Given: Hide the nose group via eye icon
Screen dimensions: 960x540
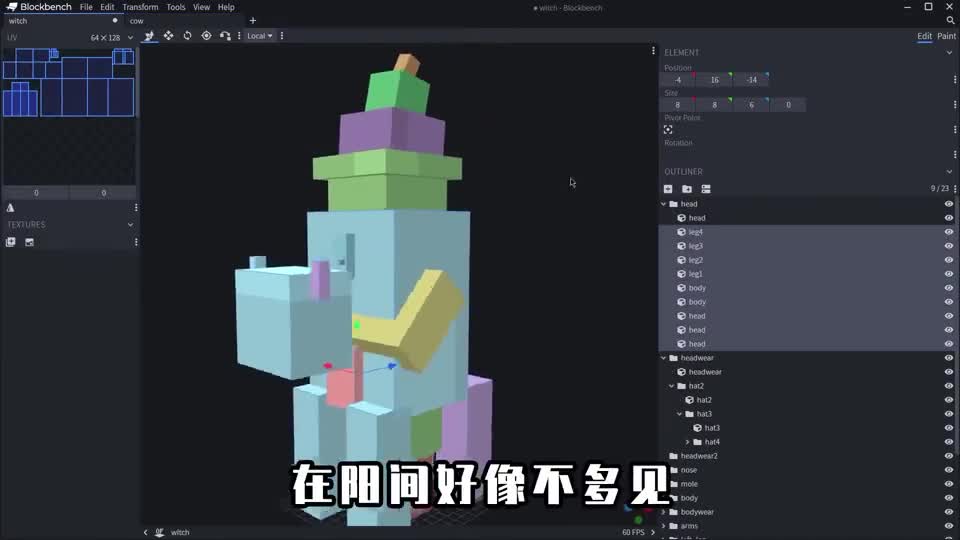Looking at the screenshot, I should (x=948, y=470).
